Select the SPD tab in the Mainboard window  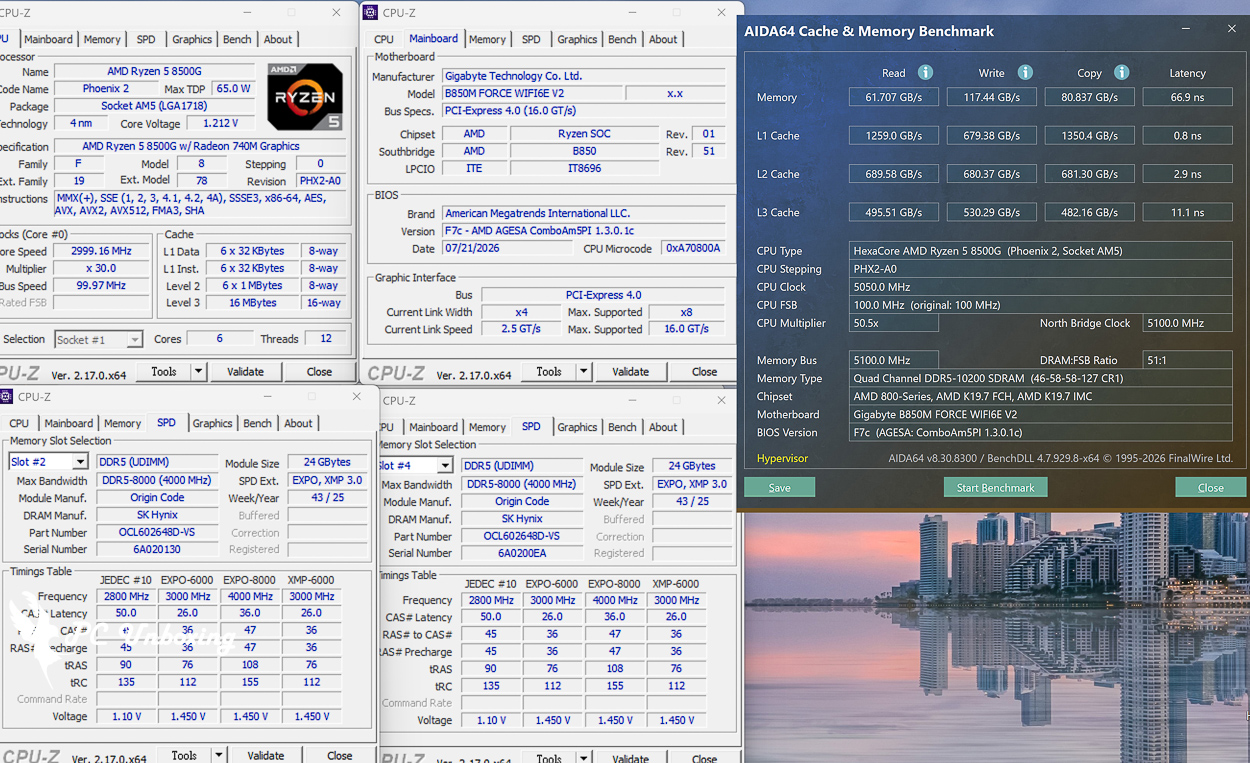531,39
